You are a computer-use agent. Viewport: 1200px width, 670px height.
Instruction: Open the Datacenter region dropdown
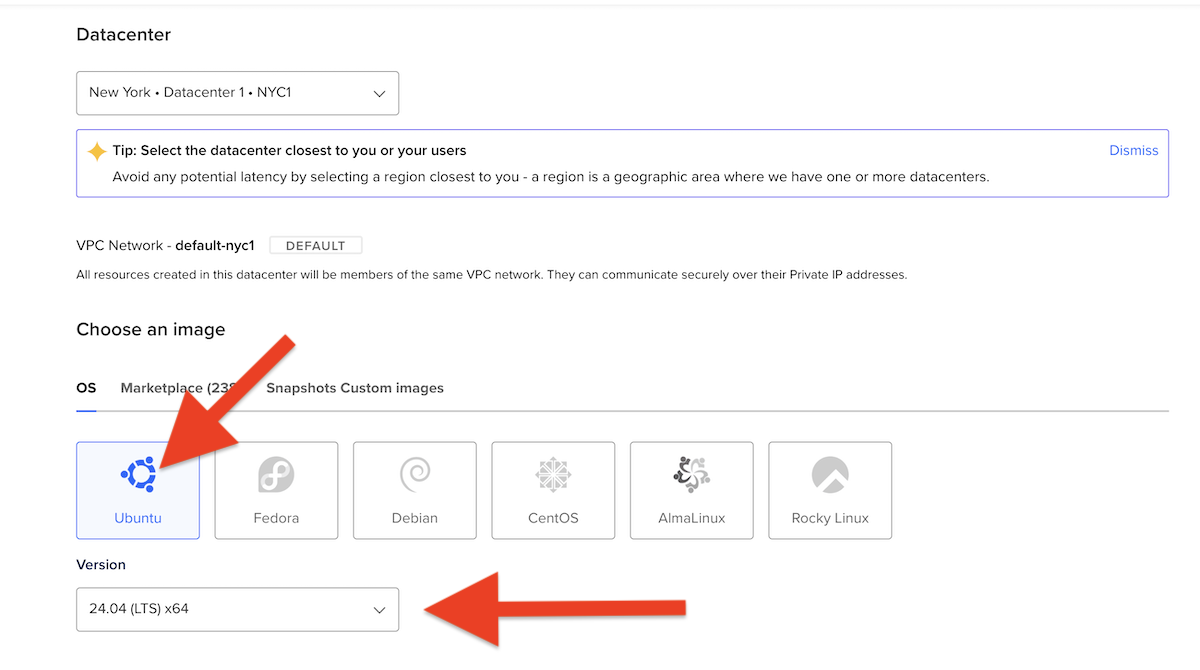tap(237, 93)
